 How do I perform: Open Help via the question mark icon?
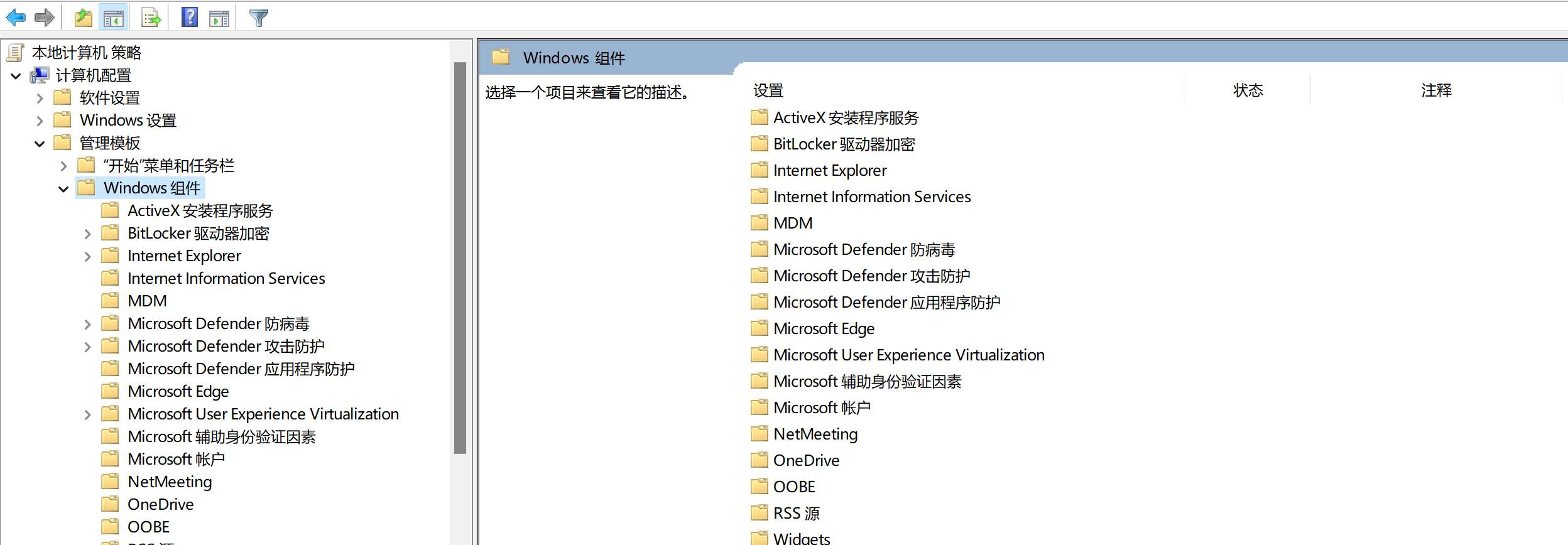[190, 17]
